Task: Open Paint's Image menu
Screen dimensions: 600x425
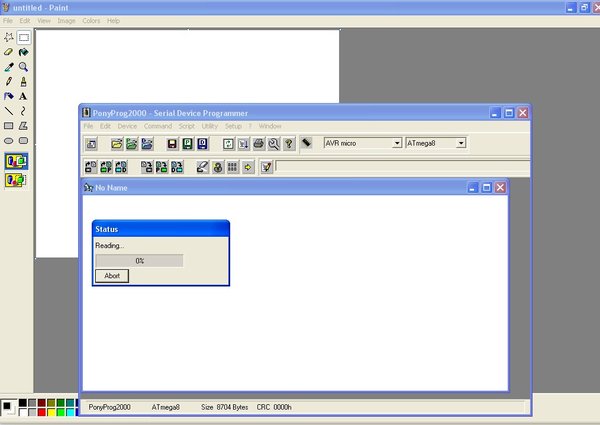Action: click(66, 21)
